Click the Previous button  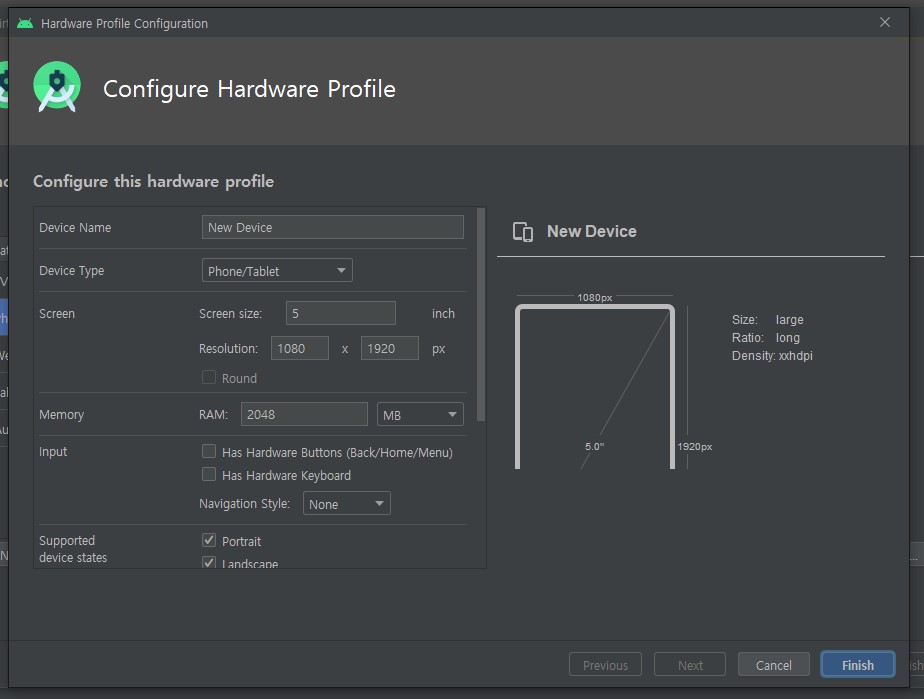point(605,665)
